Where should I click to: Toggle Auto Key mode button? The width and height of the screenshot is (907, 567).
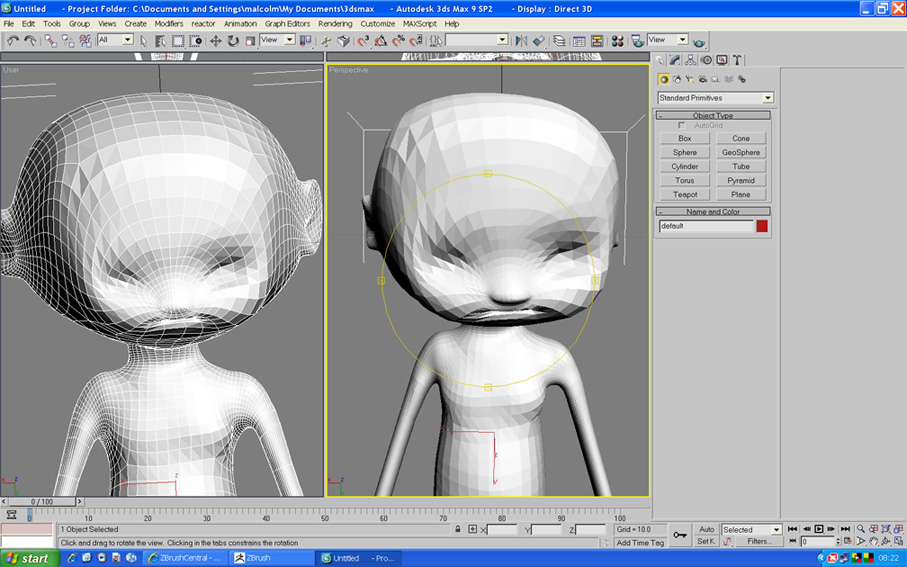tap(707, 529)
